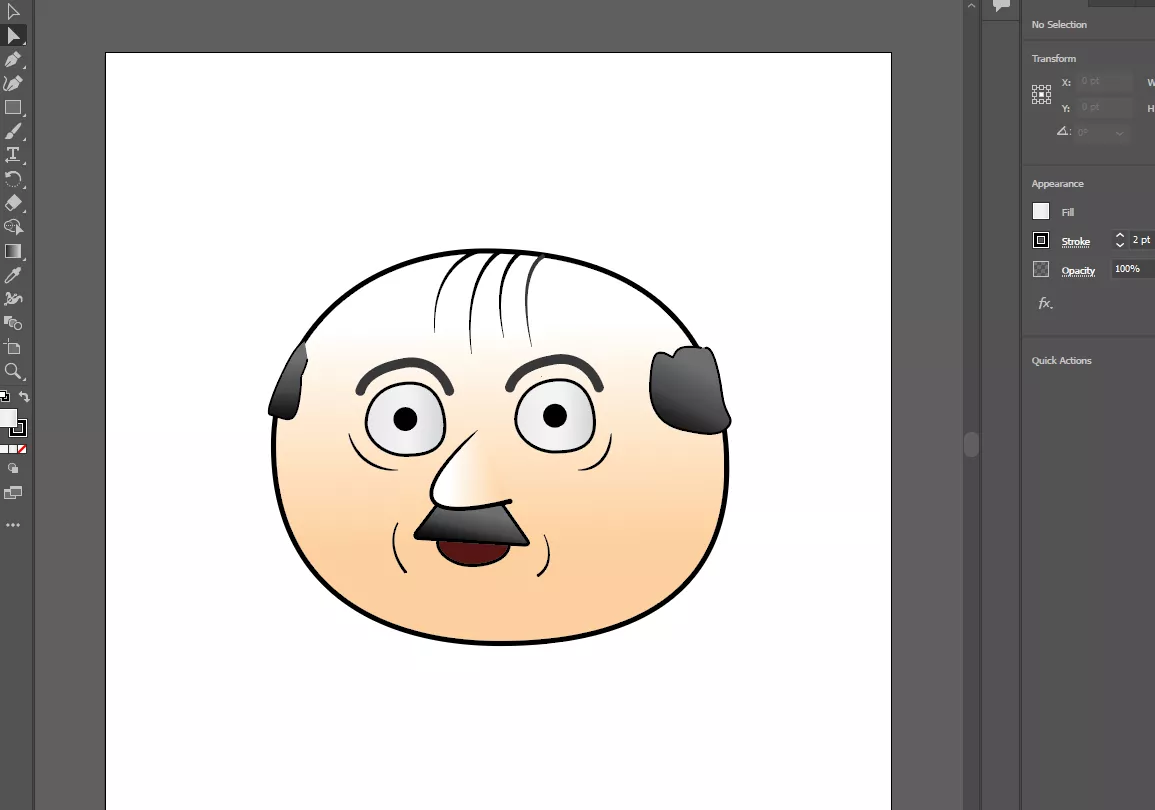Click the Fill label in Appearance
The height and width of the screenshot is (810, 1155).
coord(1067,212)
